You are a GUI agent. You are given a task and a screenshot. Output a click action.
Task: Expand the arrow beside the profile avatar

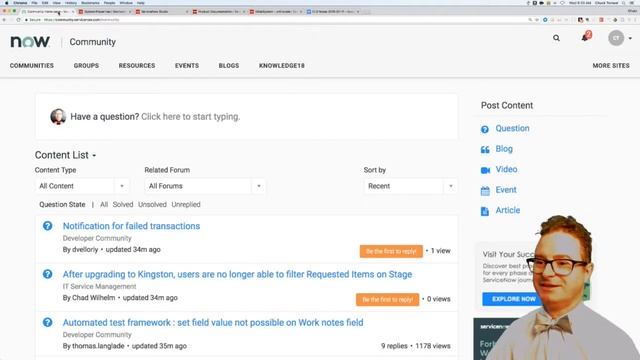coord(630,38)
